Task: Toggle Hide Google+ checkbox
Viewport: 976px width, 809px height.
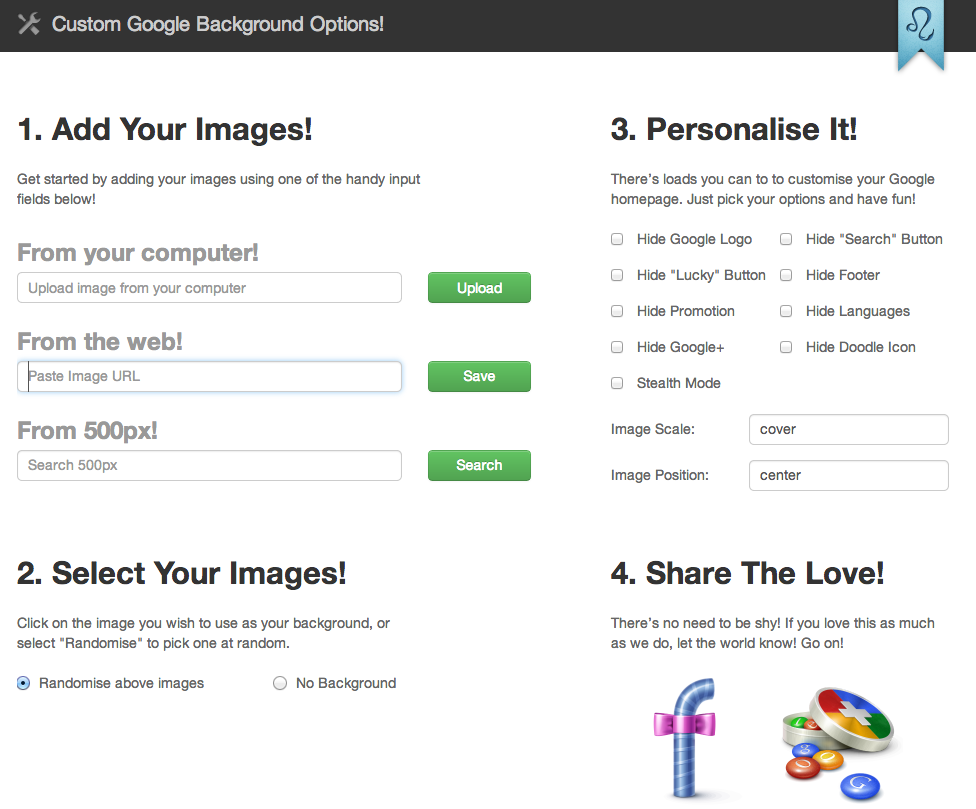Action: coord(617,347)
